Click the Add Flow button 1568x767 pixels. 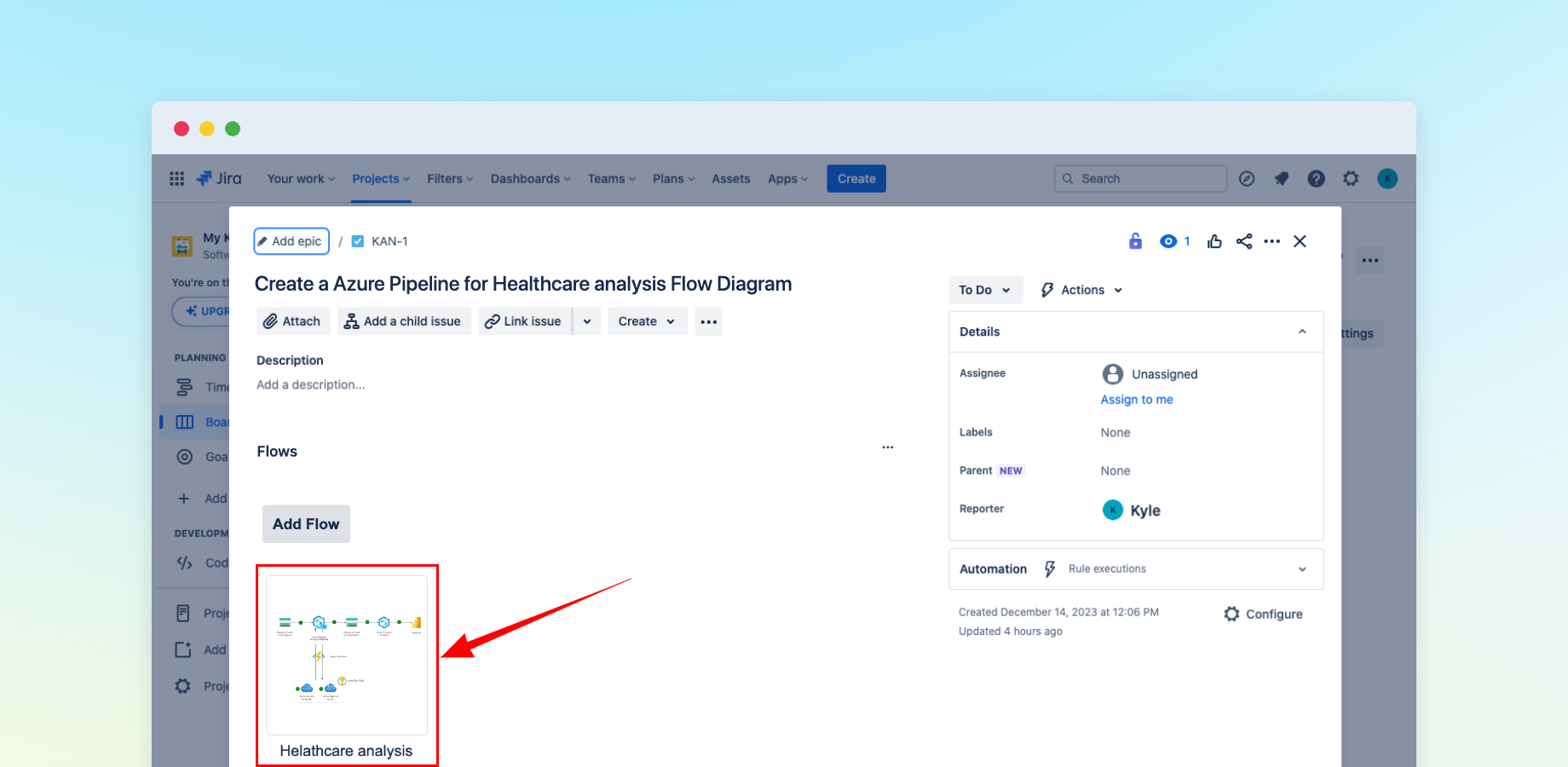click(306, 524)
